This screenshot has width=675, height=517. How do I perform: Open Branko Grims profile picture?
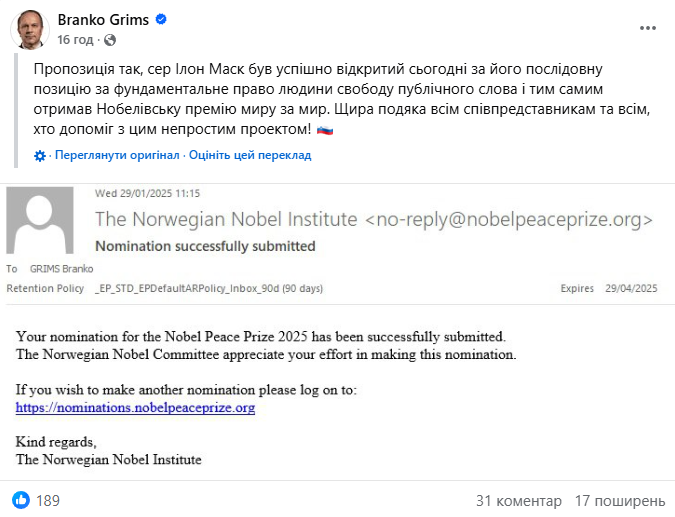tap(30, 30)
